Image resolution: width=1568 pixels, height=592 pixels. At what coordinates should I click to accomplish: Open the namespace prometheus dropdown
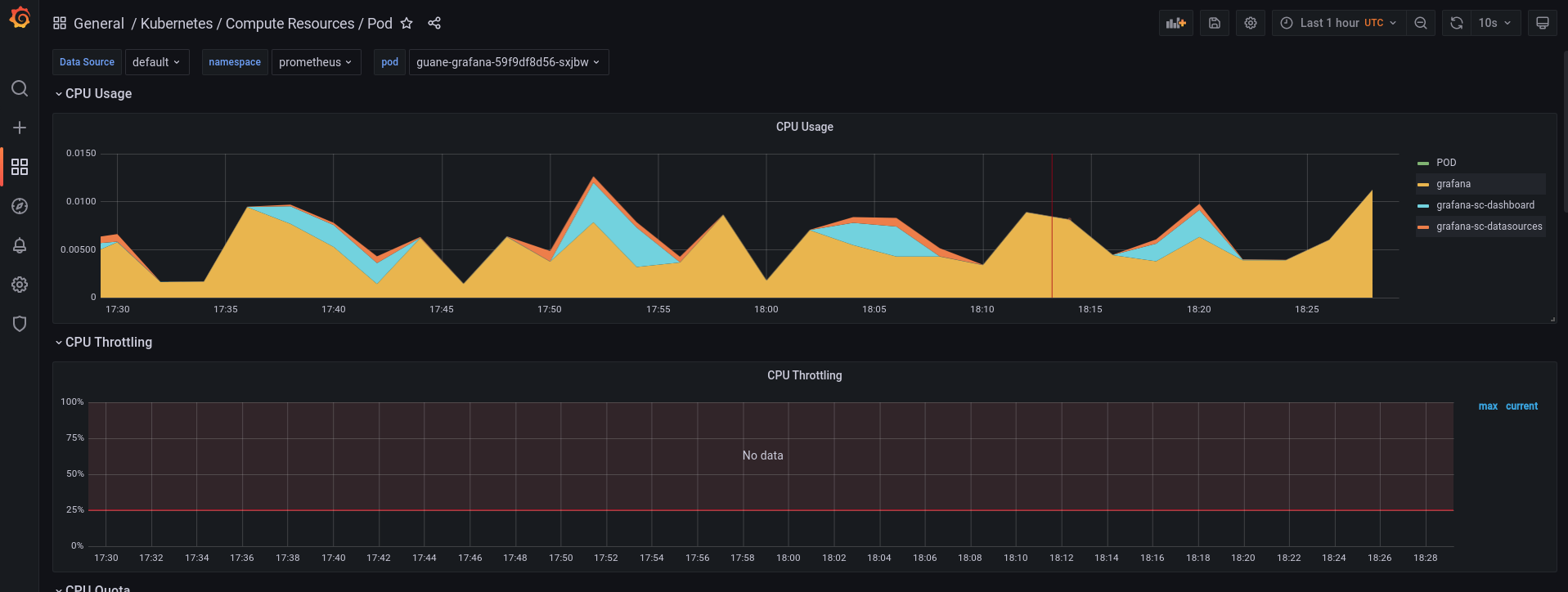(x=316, y=62)
